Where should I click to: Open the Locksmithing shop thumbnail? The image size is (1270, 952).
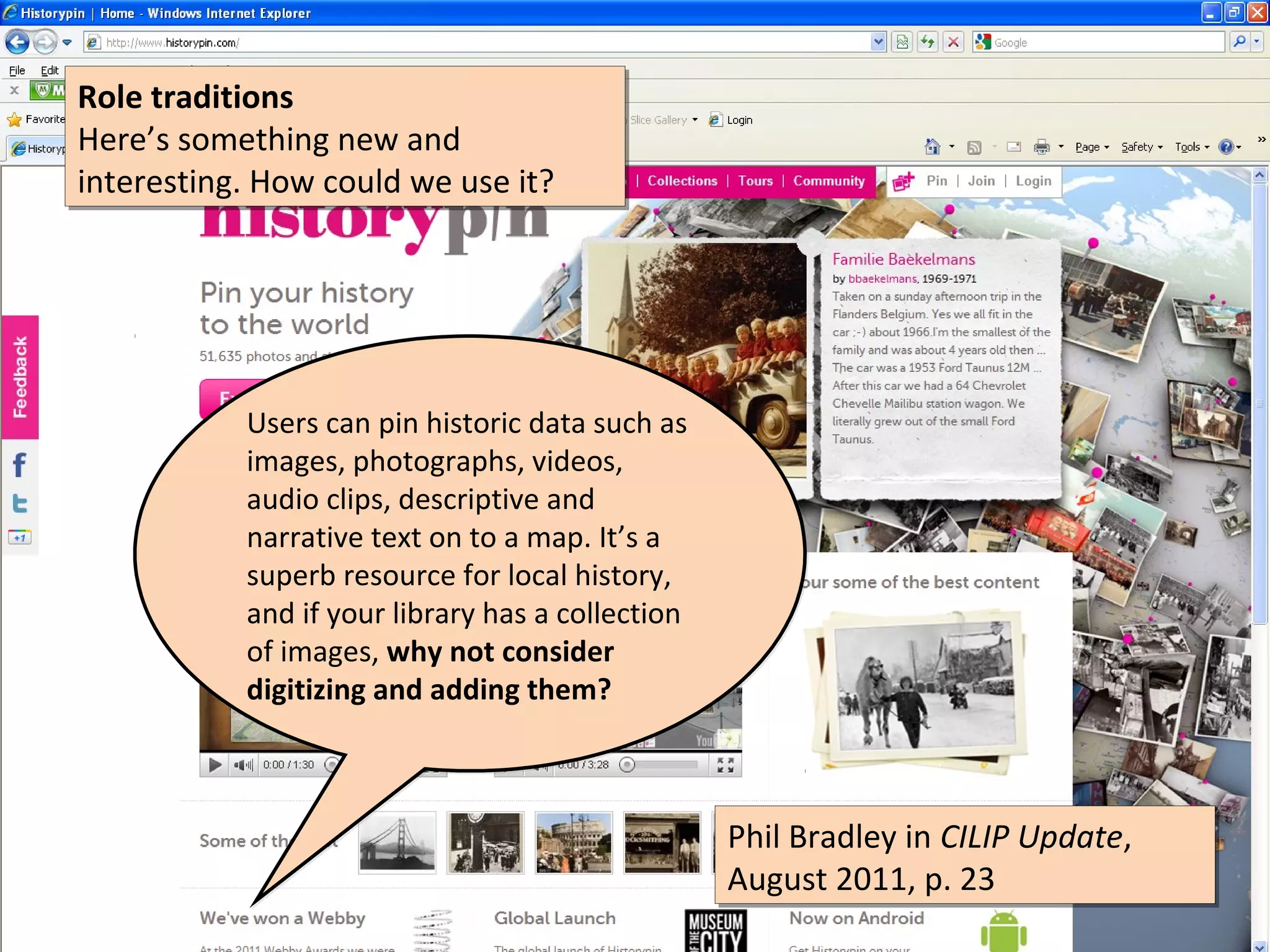(662, 842)
